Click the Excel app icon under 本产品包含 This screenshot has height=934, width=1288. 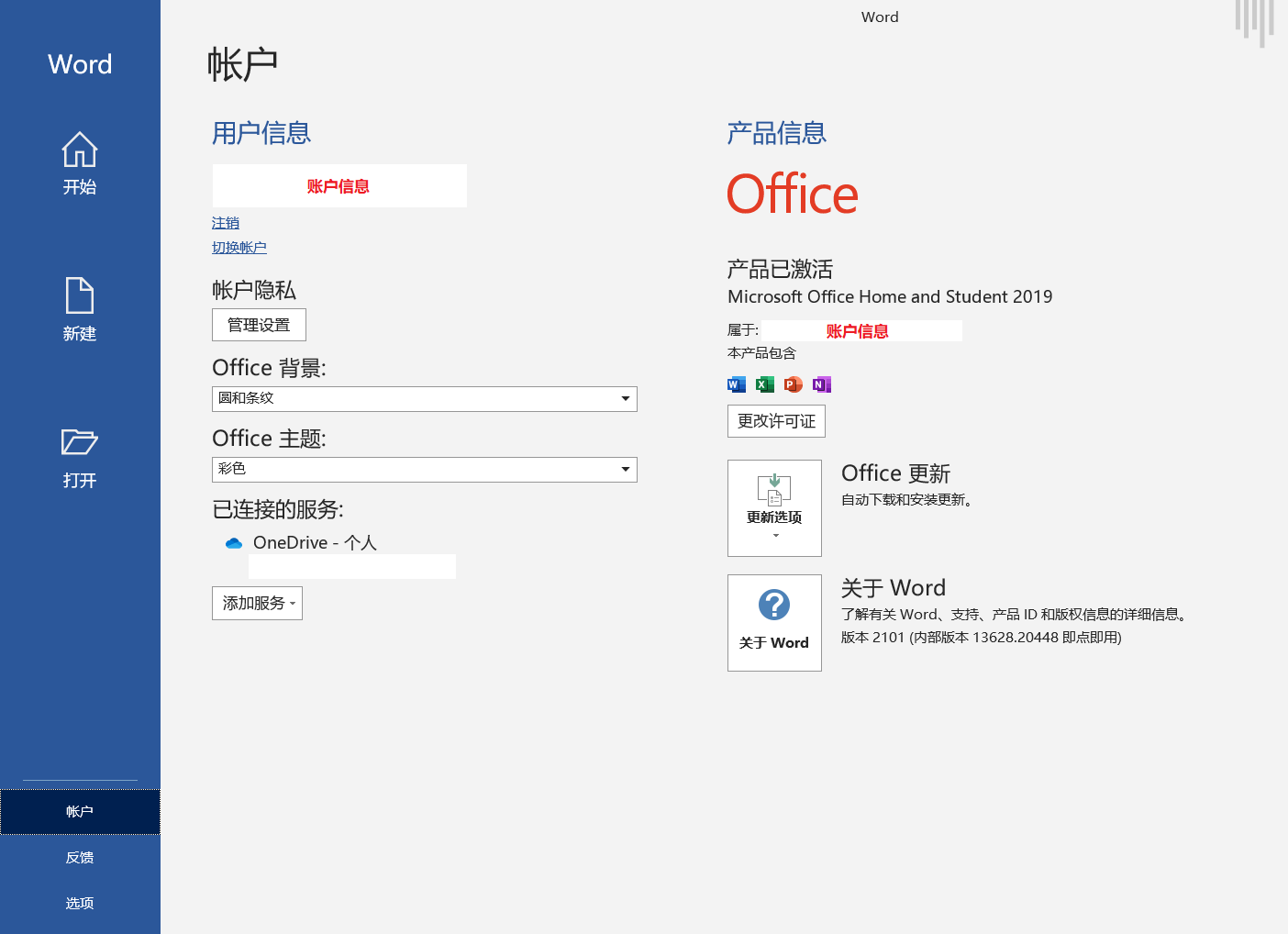tap(765, 384)
